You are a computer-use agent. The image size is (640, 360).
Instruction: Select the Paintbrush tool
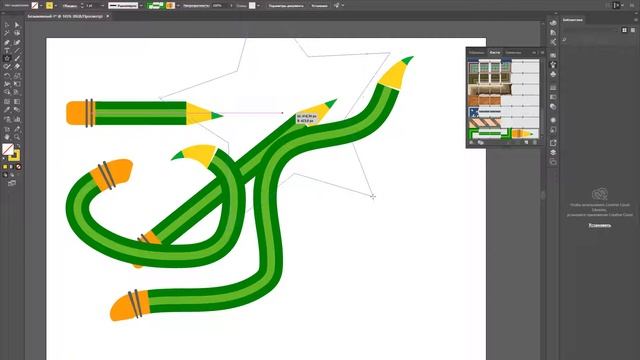pos(17,59)
